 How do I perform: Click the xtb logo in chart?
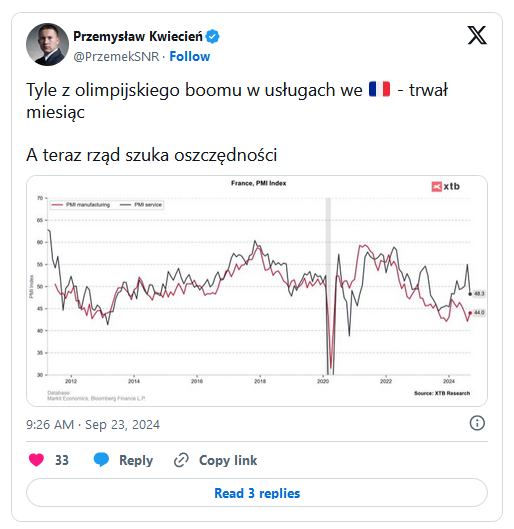click(x=445, y=186)
